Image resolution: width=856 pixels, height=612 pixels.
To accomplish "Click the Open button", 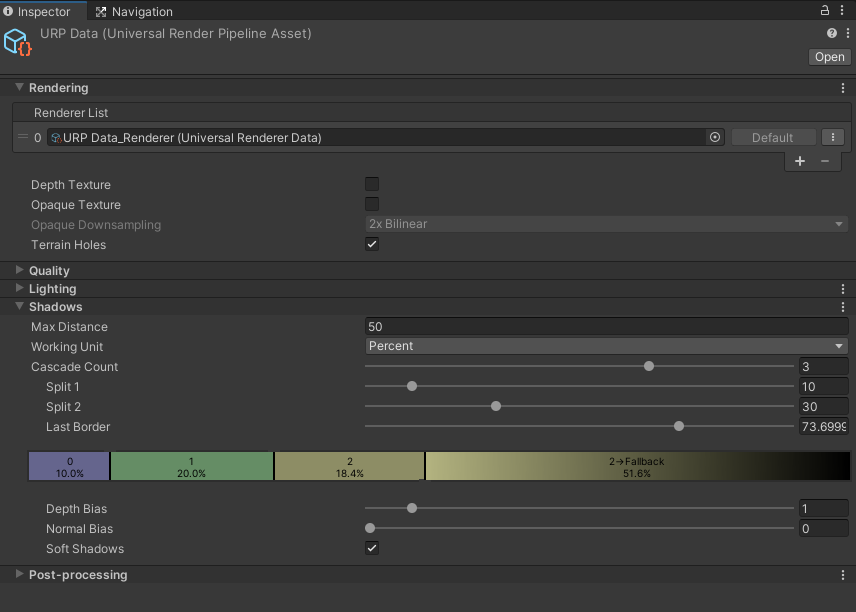I will click(x=829, y=57).
